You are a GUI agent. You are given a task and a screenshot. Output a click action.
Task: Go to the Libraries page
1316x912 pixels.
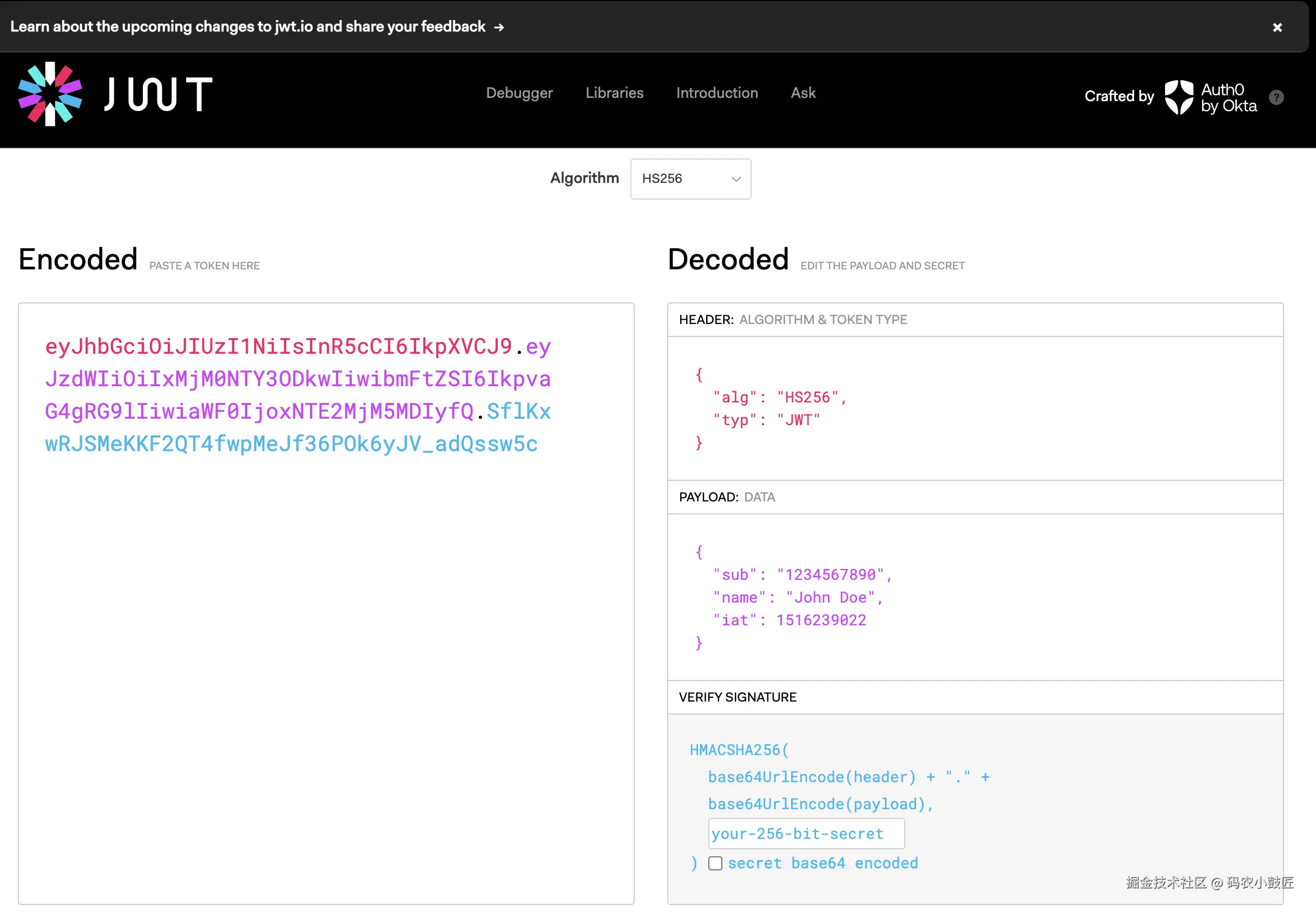[x=614, y=93]
